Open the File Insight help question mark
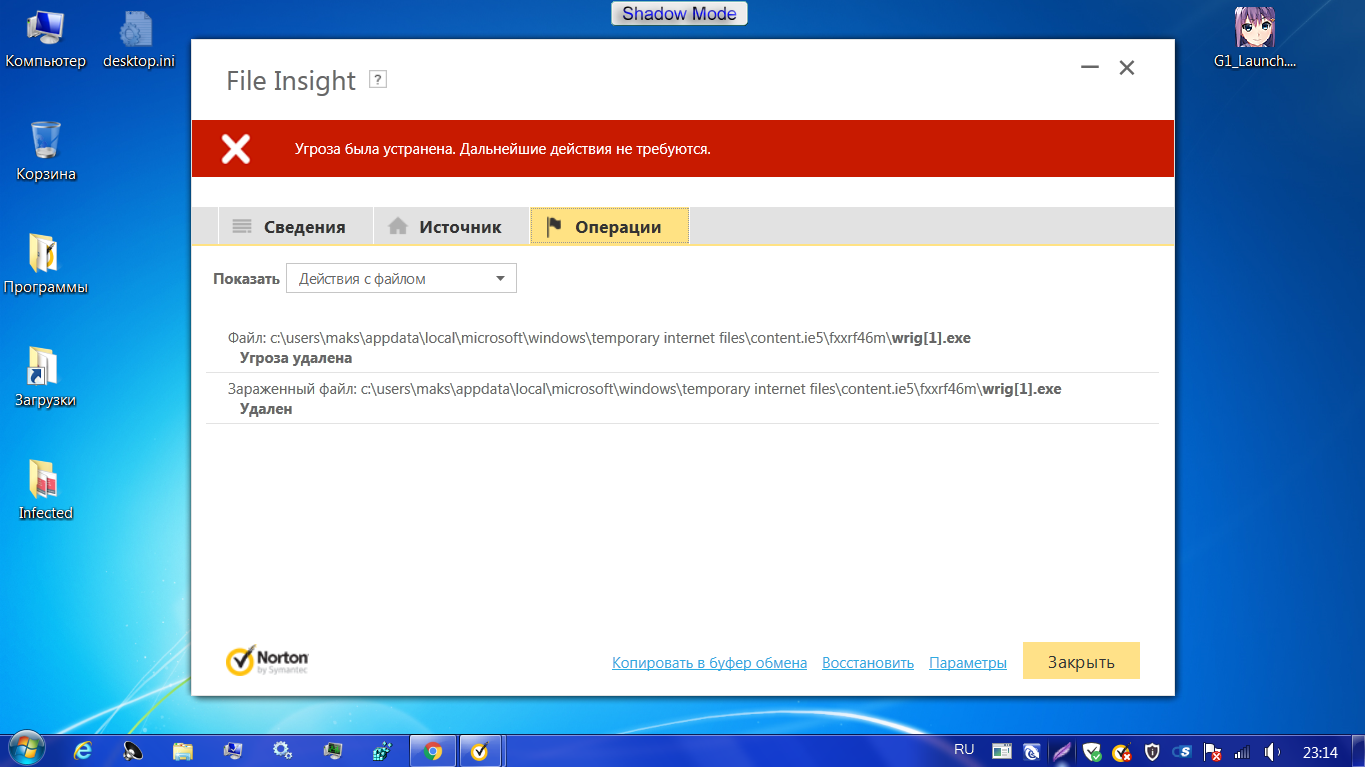The height and width of the screenshot is (767, 1365). pyautogui.click(x=378, y=80)
